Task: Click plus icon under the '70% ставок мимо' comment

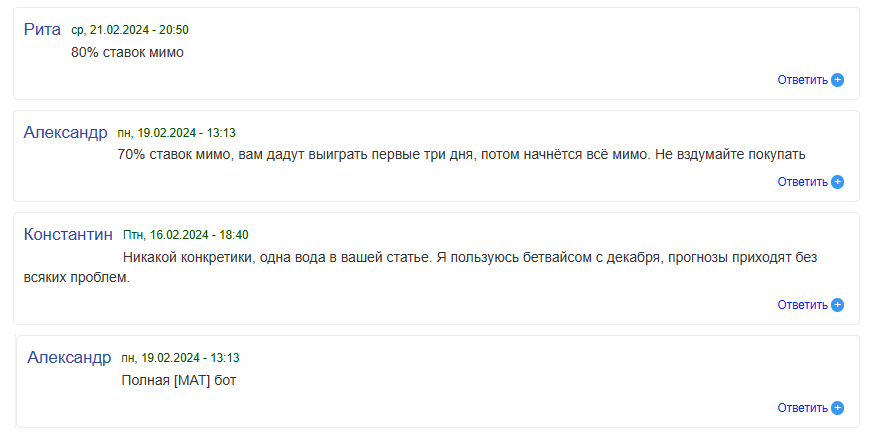Action: coord(838,182)
